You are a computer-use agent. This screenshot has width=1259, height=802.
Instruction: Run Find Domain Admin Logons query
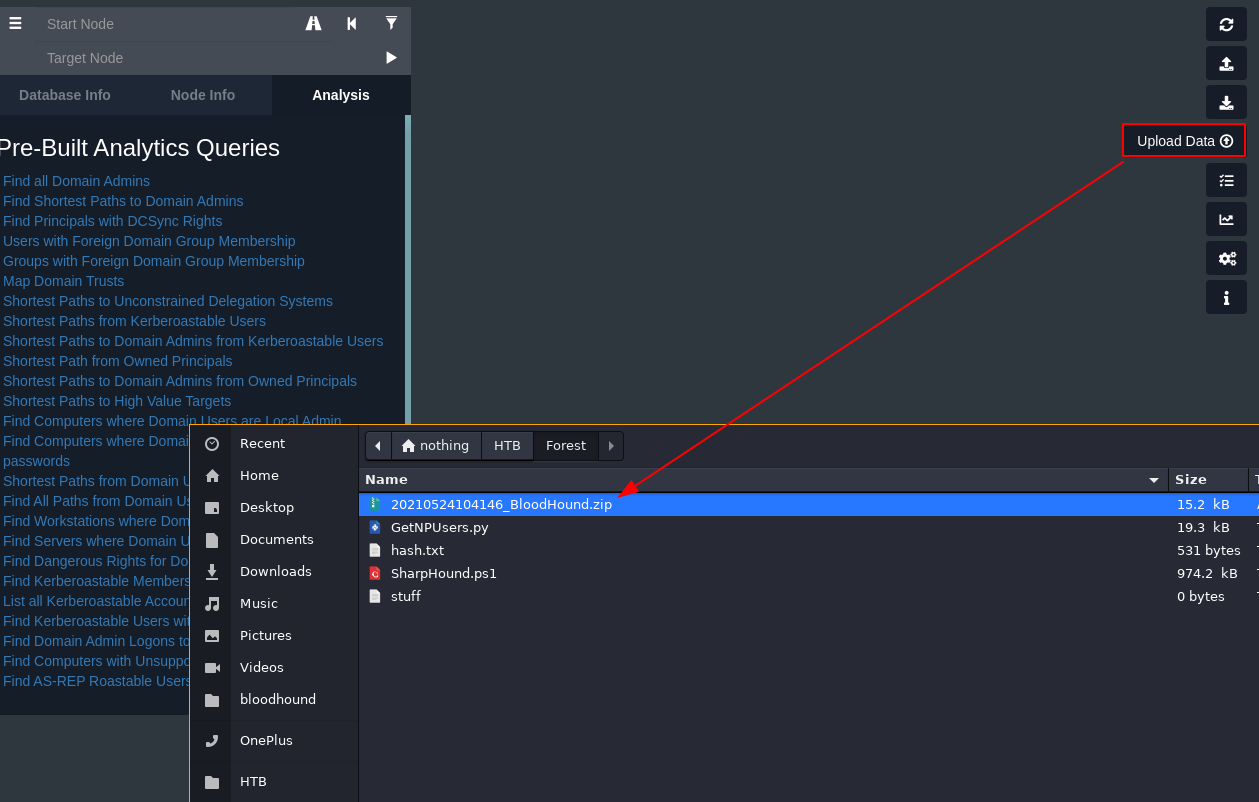96,641
